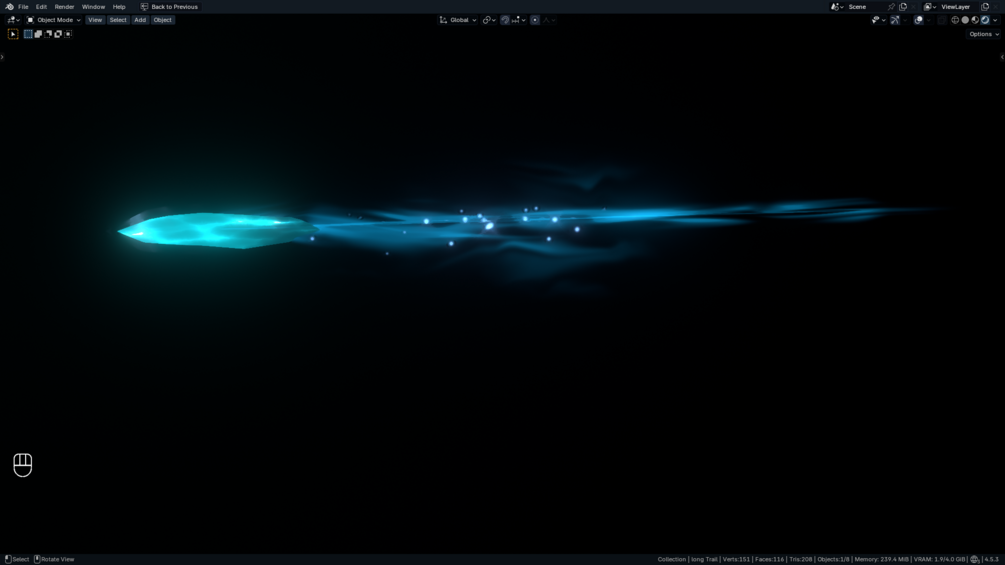Click the 'Objects:1/8' status entry

tap(833, 559)
